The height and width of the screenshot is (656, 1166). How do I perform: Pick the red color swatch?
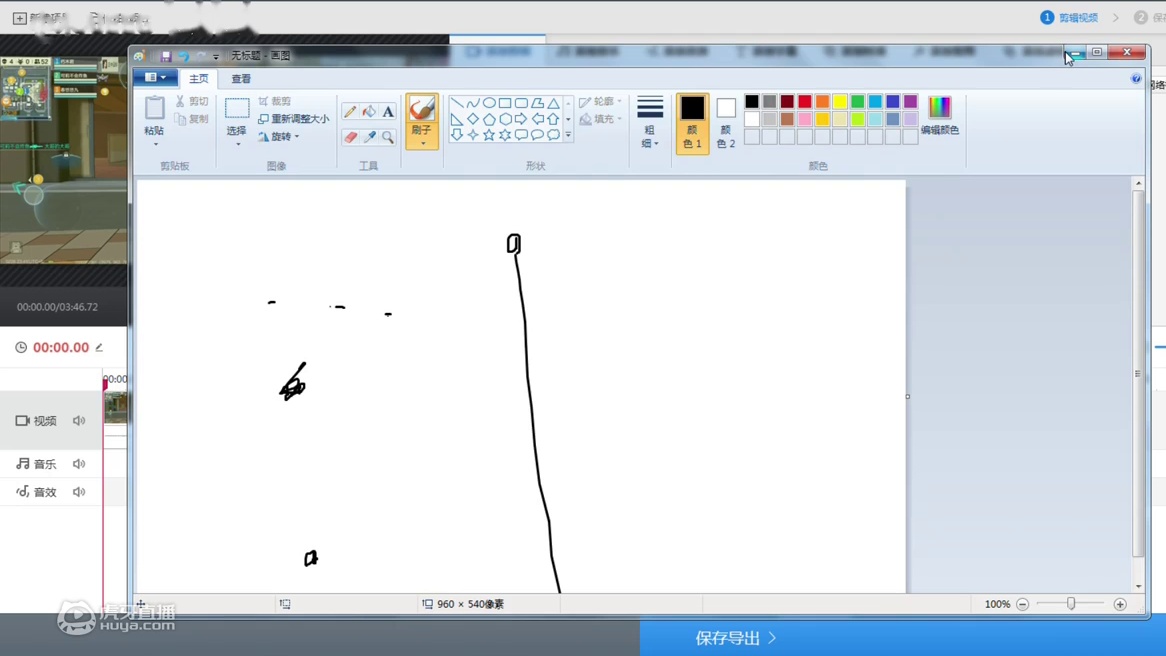[x=805, y=102]
